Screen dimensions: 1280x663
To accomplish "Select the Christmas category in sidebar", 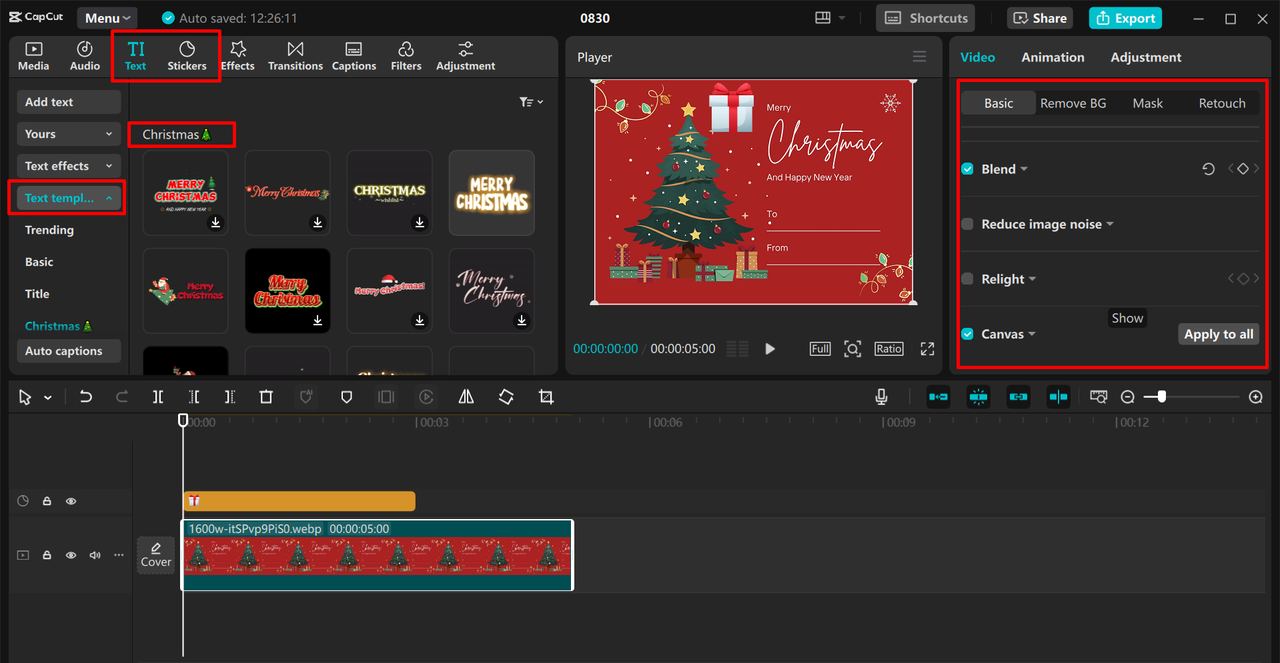I will click(58, 326).
